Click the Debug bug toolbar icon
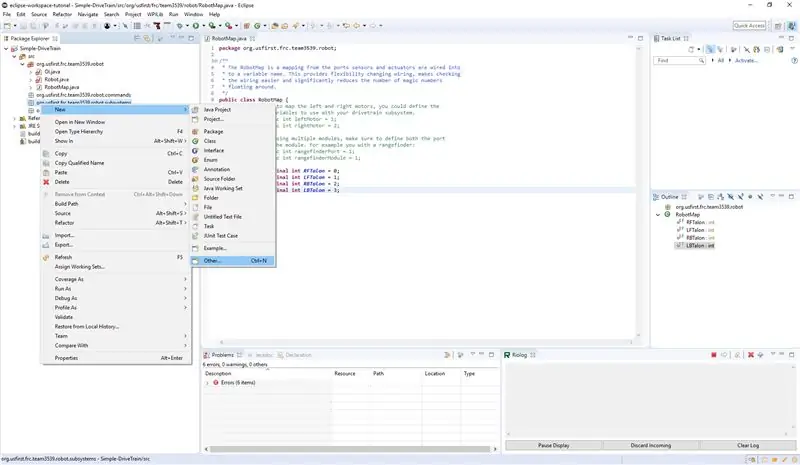800x465 pixels. pos(180,26)
